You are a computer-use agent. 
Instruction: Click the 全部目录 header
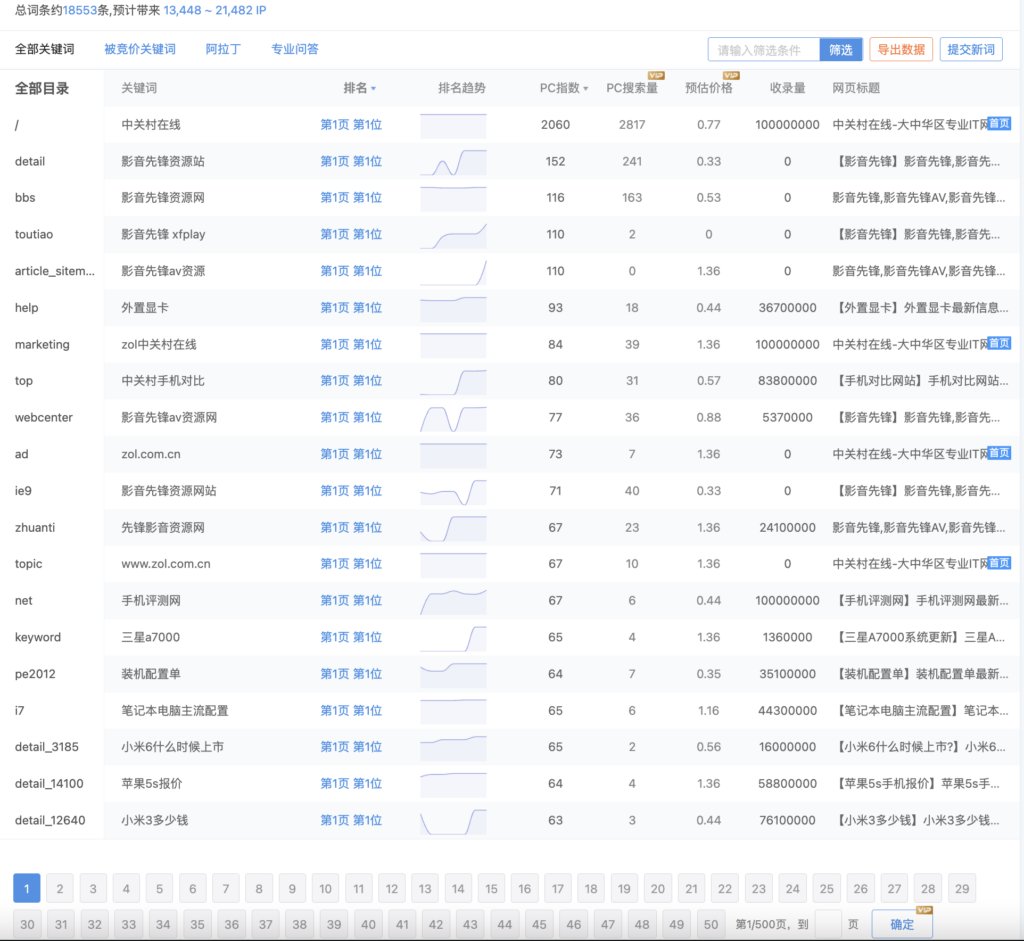click(42, 88)
